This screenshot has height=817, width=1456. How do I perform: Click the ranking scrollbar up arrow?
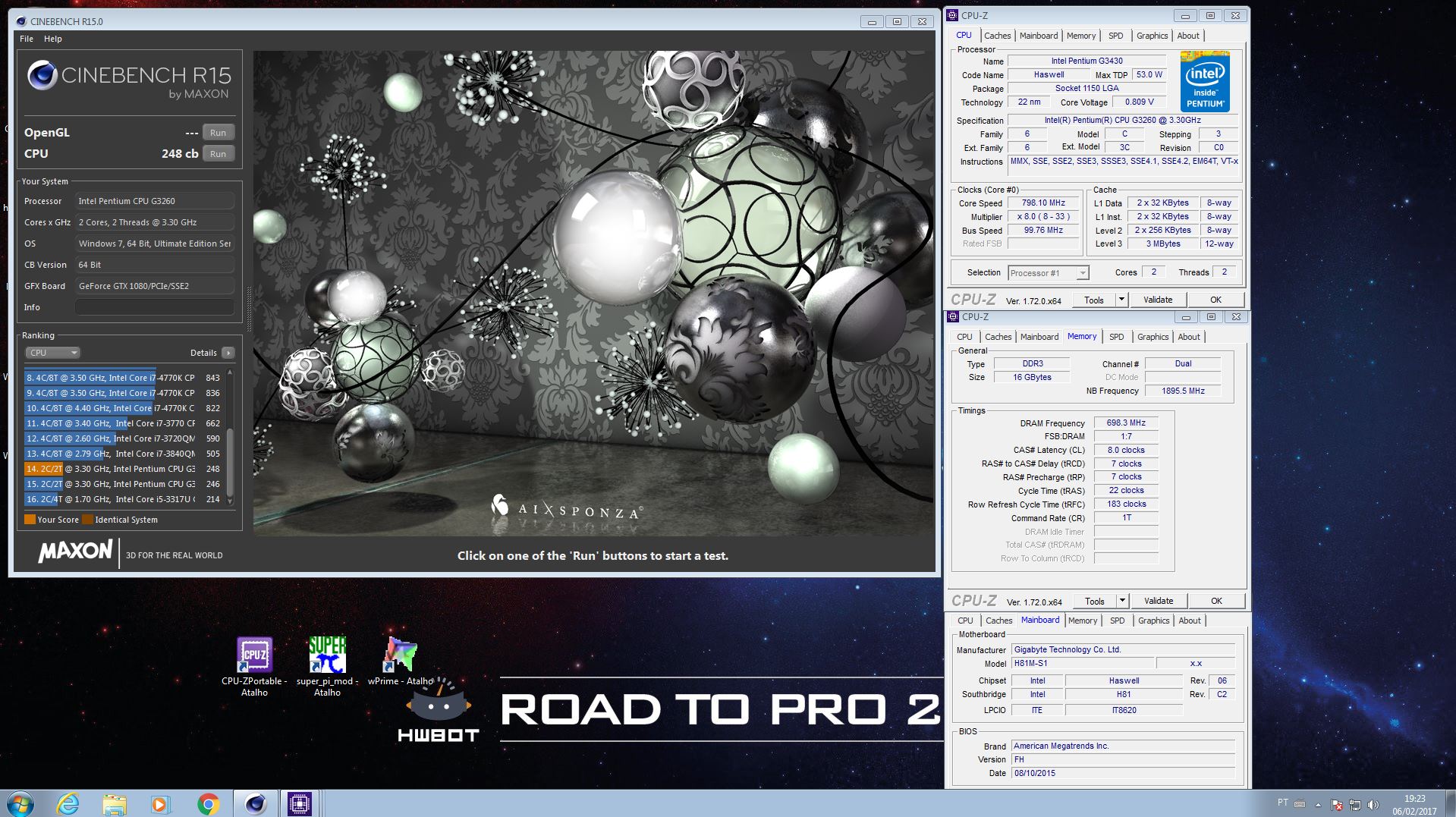click(230, 372)
